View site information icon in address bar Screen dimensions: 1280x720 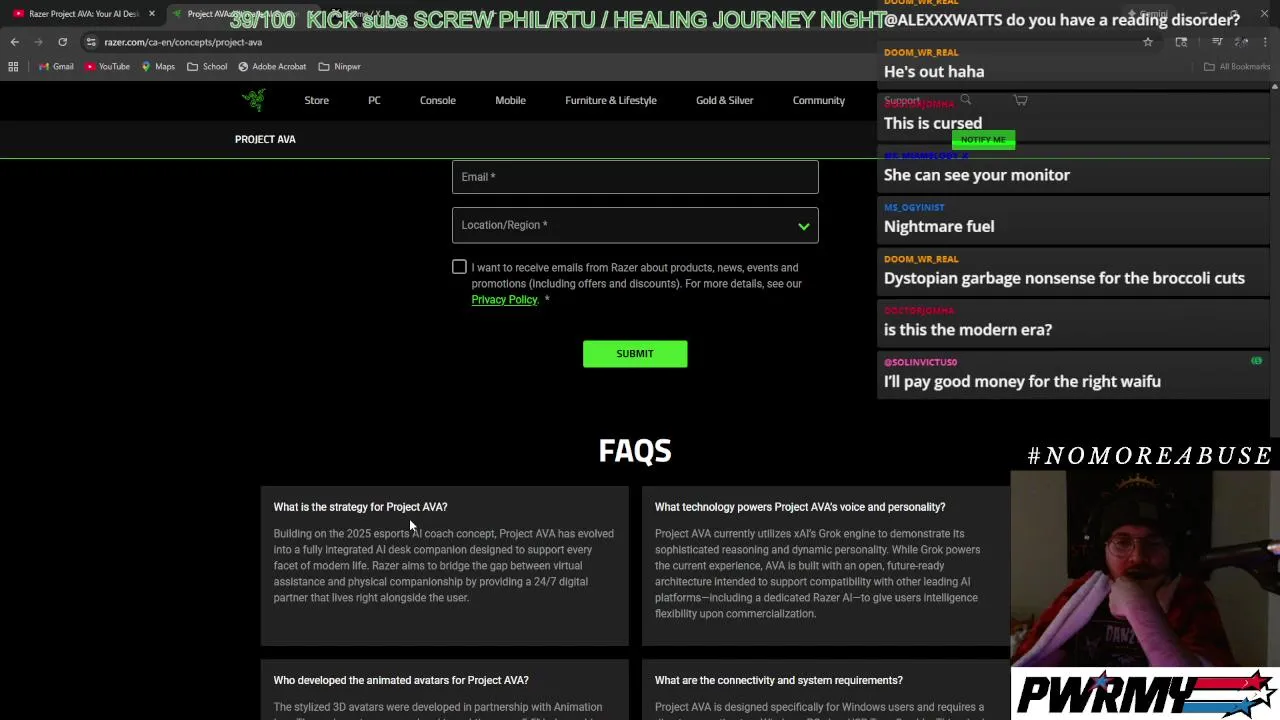[91, 42]
